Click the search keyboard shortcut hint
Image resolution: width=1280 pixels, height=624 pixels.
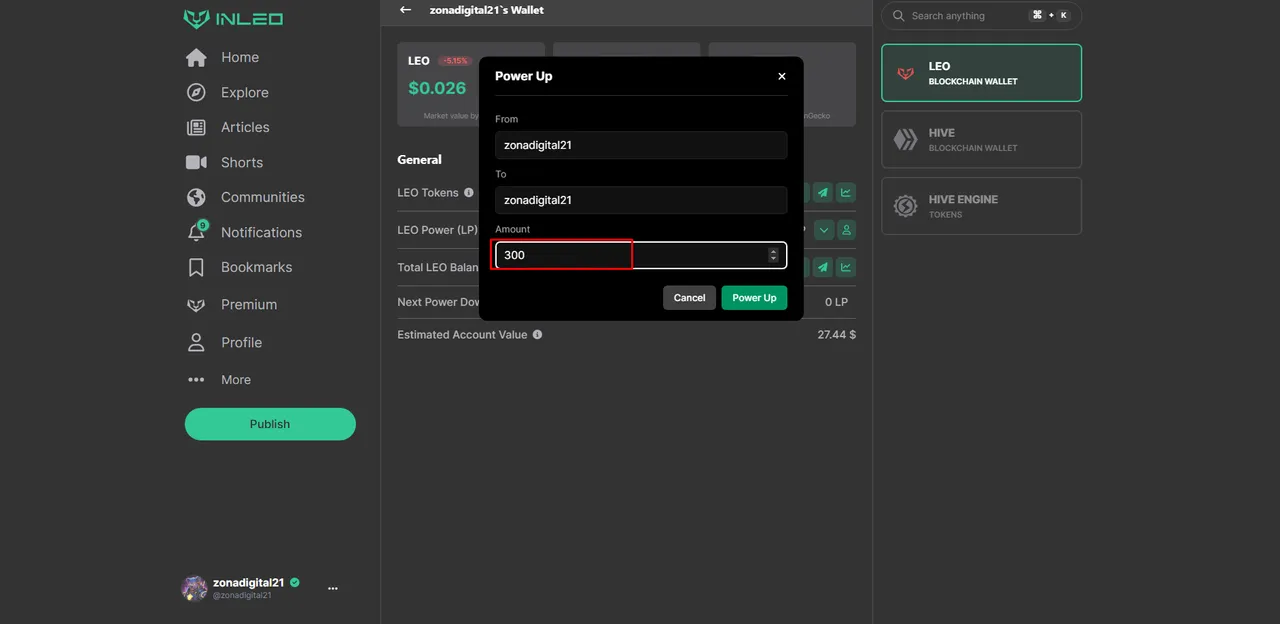1050,16
